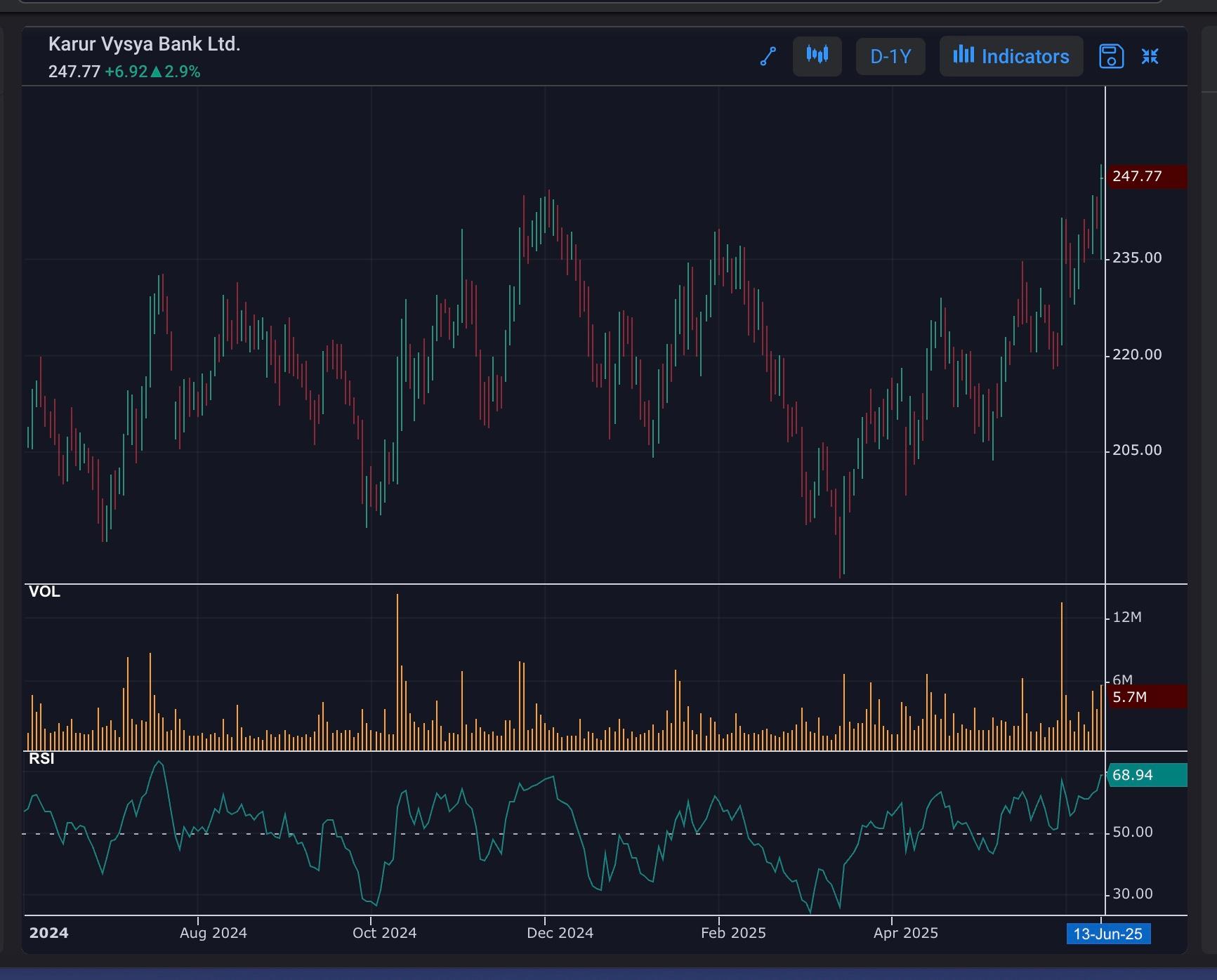The image size is (1217, 980).
Task: Click the RSI indicator label
Action: tap(41, 759)
